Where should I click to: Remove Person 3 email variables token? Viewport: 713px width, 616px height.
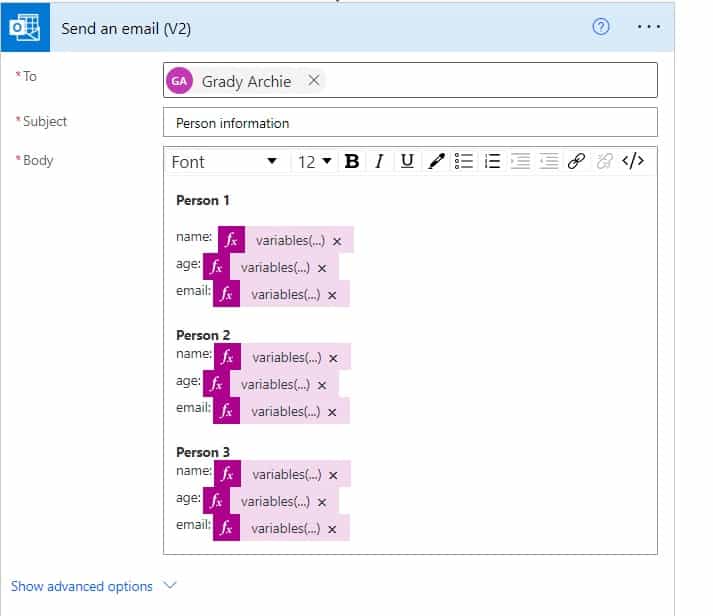point(332,529)
